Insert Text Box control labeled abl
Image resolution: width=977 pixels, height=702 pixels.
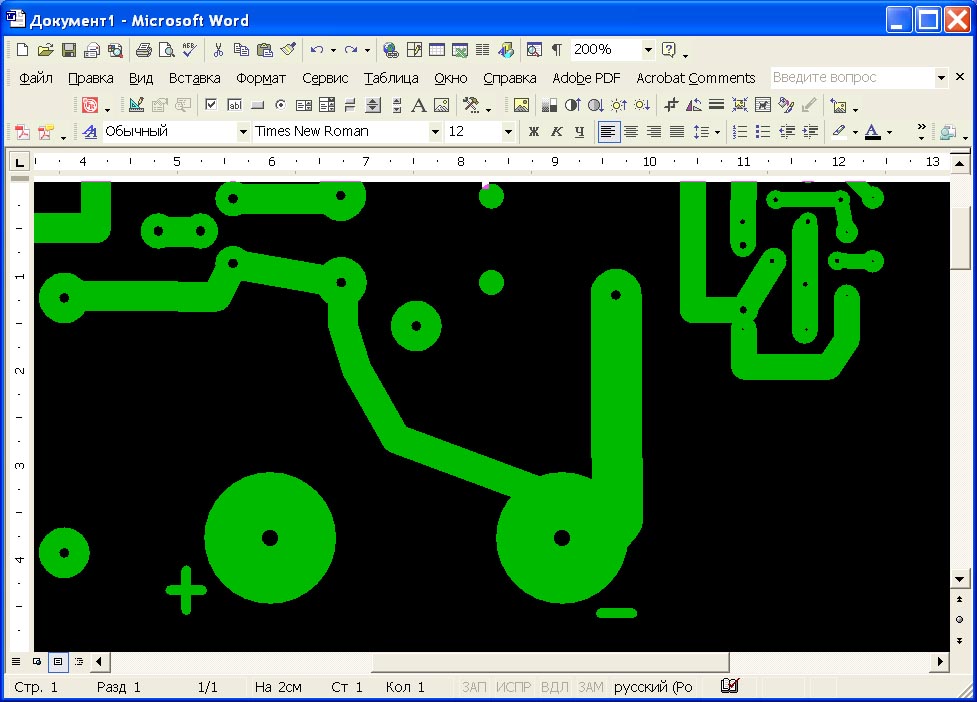pos(234,105)
